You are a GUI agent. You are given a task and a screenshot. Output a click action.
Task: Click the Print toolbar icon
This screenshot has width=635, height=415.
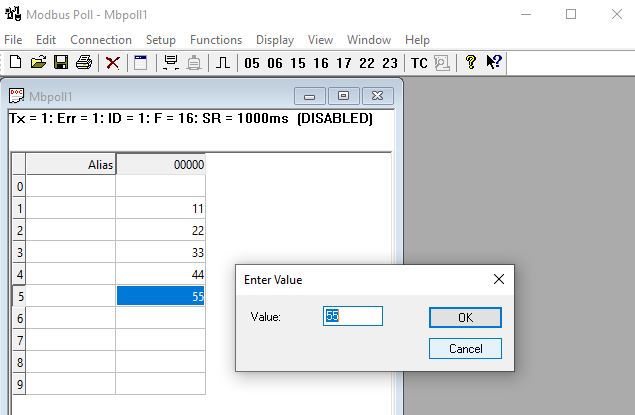click(84, 62)
